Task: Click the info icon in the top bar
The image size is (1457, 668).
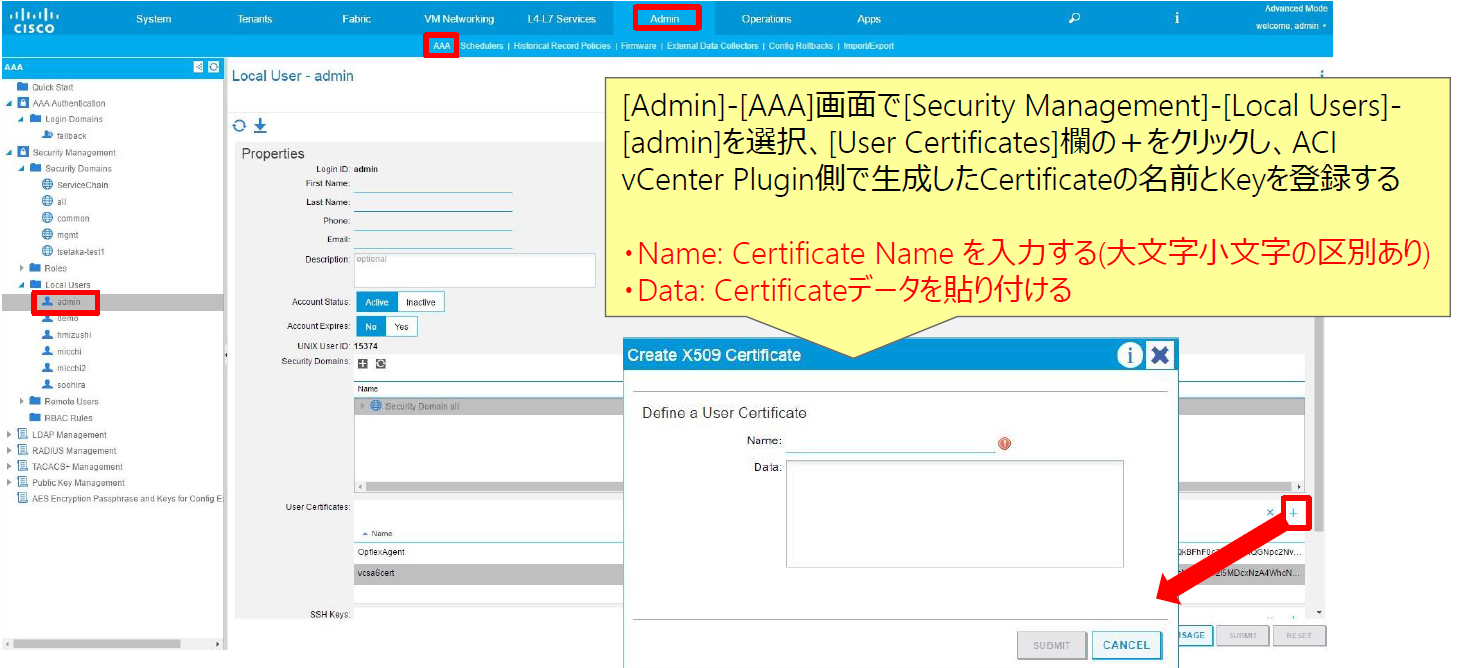Action: pos(1176,18)
